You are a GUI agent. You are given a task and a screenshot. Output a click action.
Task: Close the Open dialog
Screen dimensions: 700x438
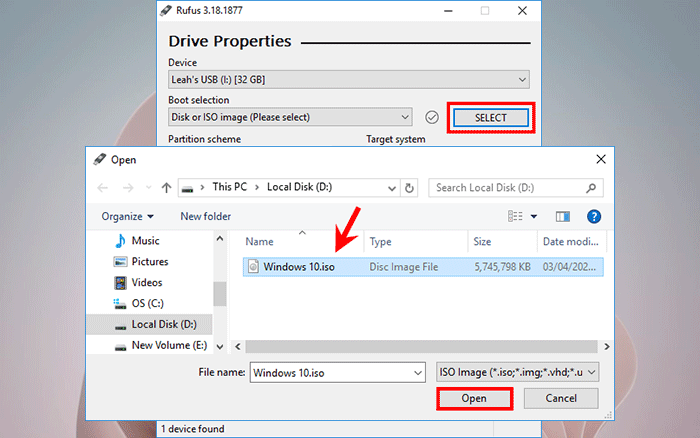601,159
